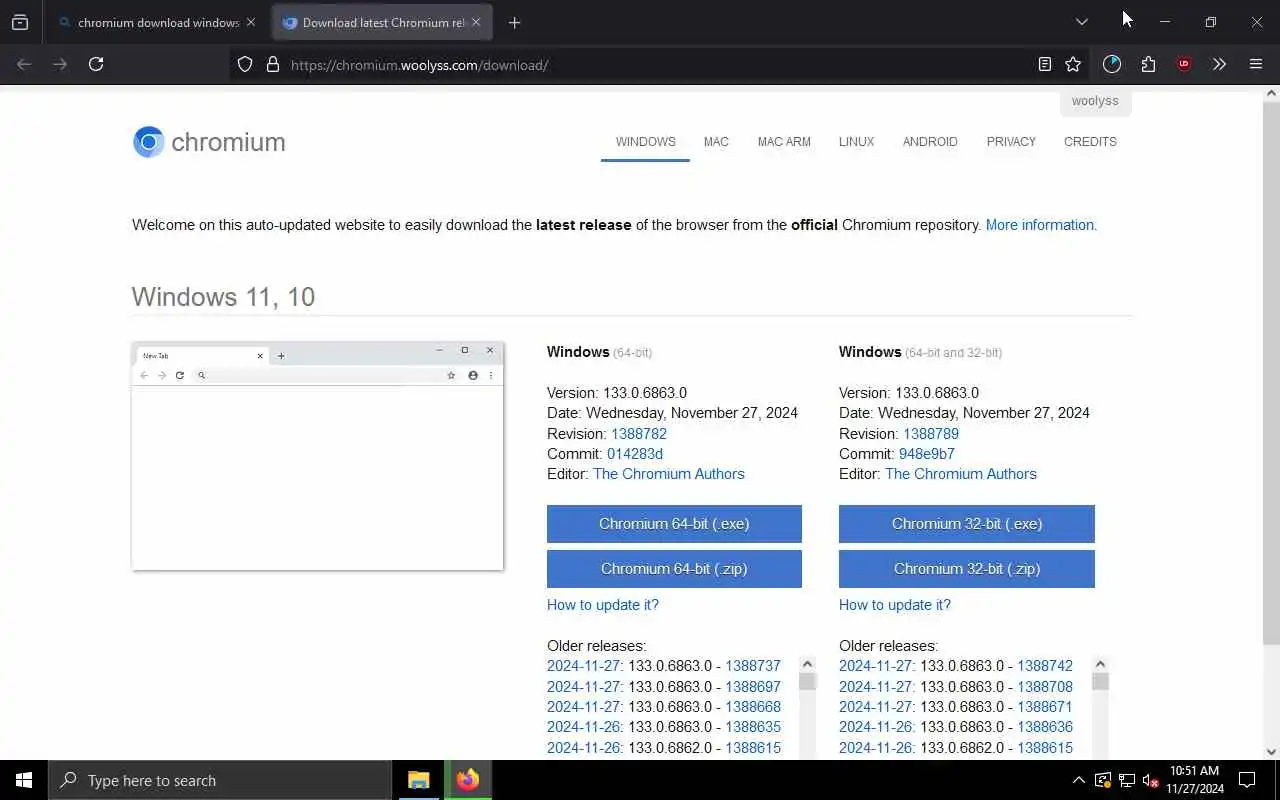The width and height of the screenshot is (1280, 800).
Task: Open revision 1388789 link
Action: coord(931,434)
